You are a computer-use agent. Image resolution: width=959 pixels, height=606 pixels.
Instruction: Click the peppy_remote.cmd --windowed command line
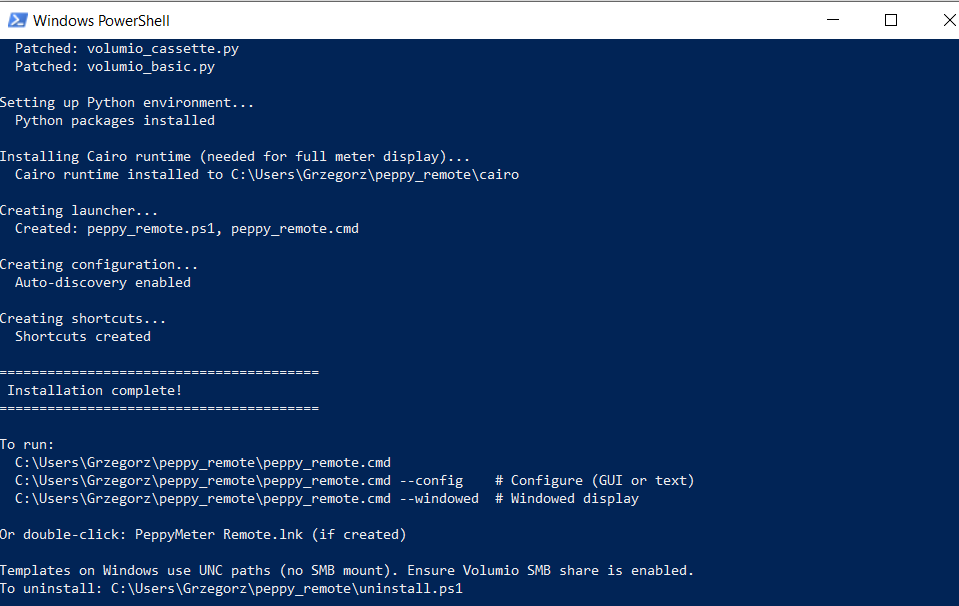pyautogui.click(x=247, y=498)
